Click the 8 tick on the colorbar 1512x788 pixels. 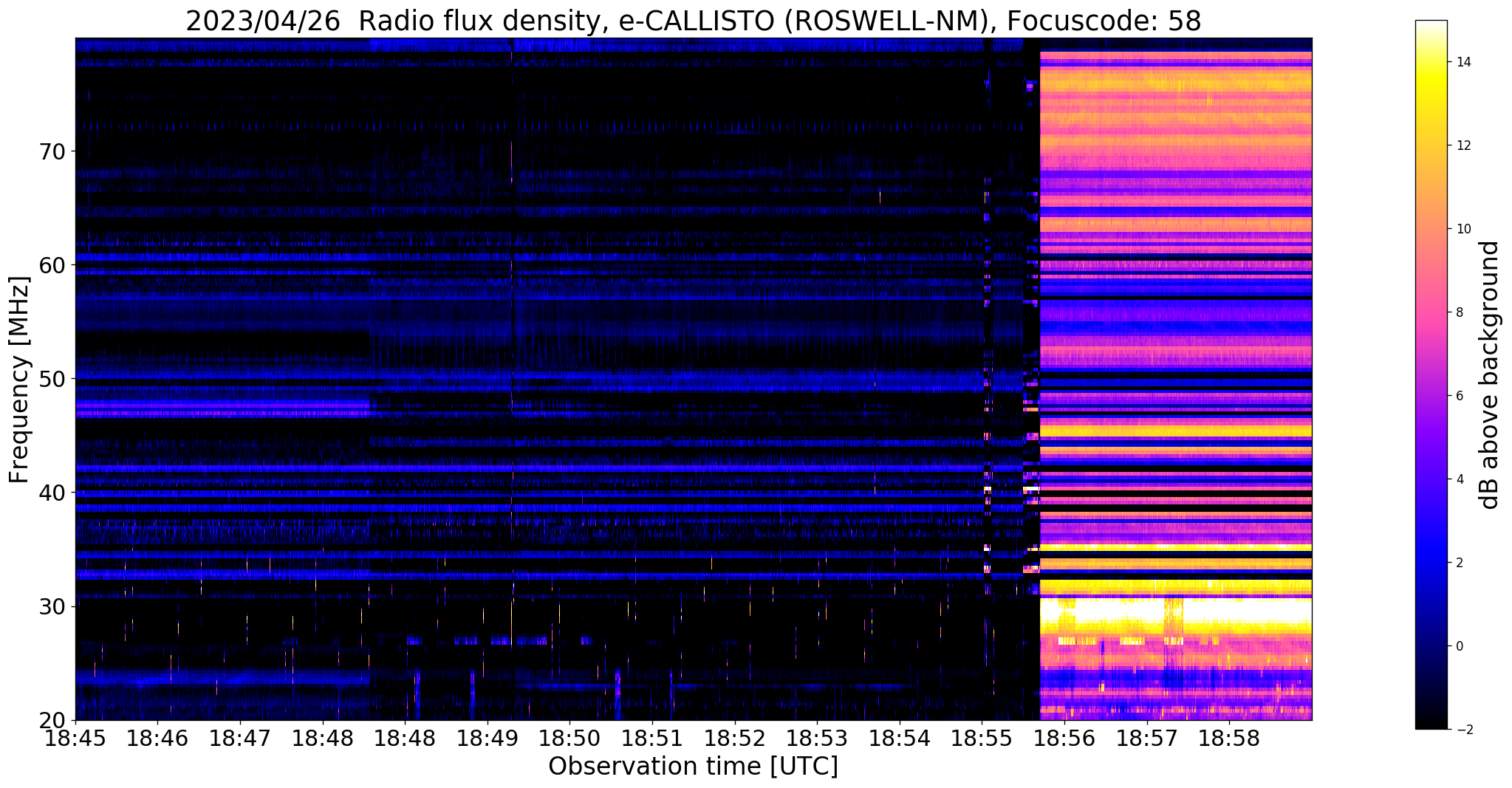coord(1459,312)
